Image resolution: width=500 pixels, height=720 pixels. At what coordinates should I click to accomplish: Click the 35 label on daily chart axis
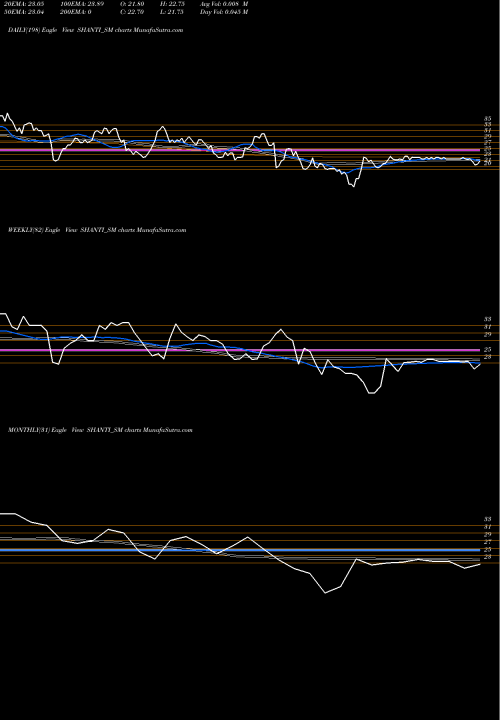click(x=487, y=119)
